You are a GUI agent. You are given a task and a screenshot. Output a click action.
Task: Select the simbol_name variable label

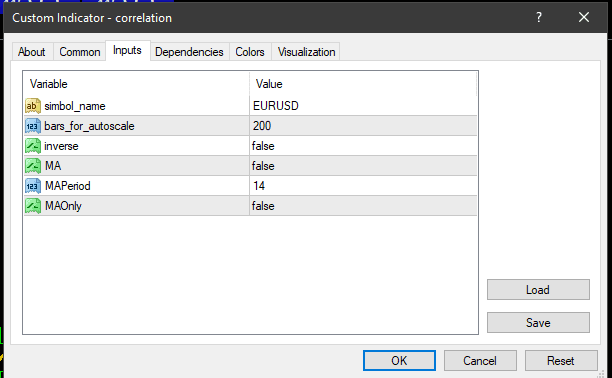click(75, 106)
